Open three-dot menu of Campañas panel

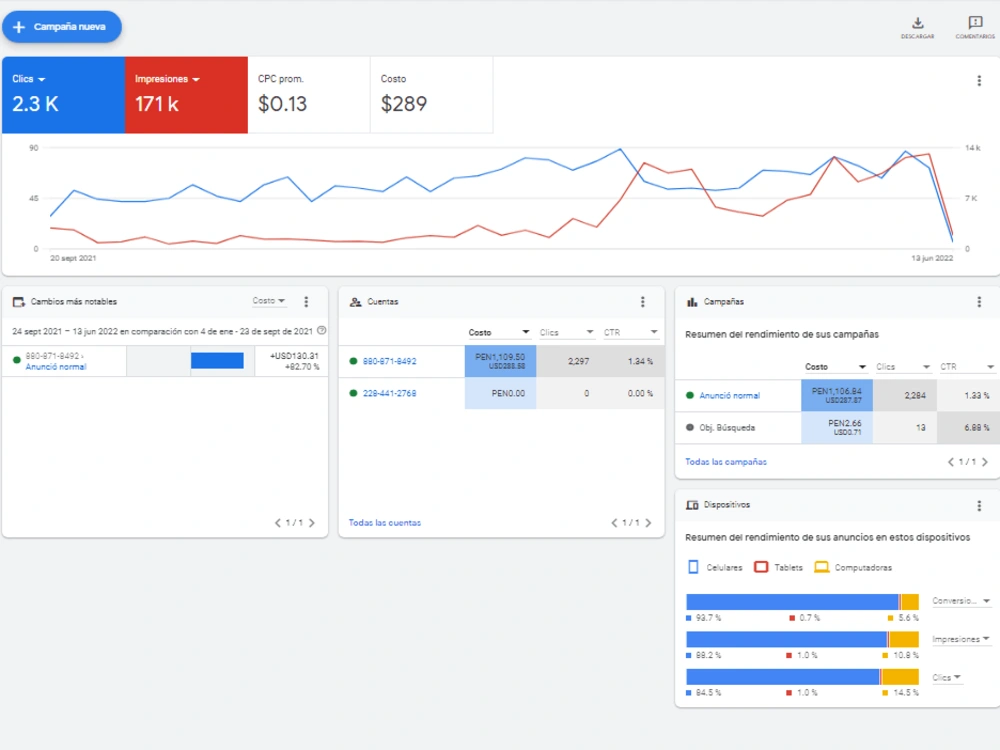point(979,302)
